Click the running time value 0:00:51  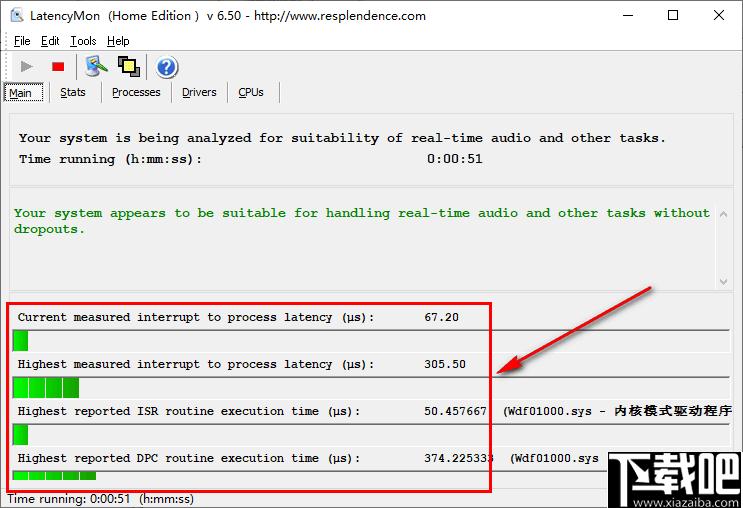(x=454, y=159)
